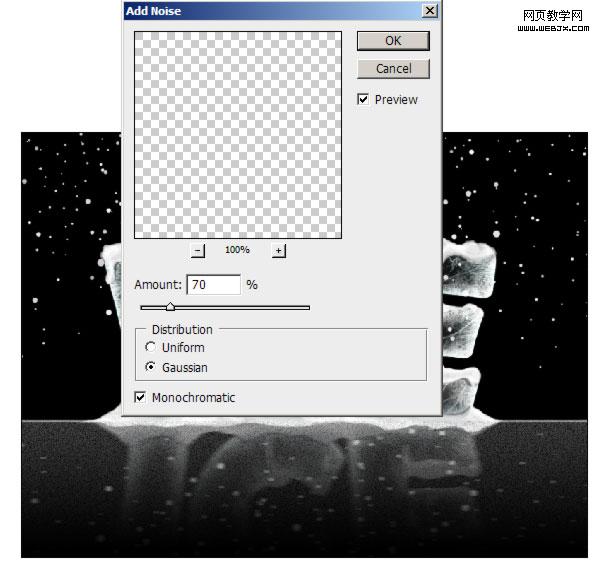The image size is (600, 564).
Task: Click the Amount slider track's right end
Action: tap(308, 307)
